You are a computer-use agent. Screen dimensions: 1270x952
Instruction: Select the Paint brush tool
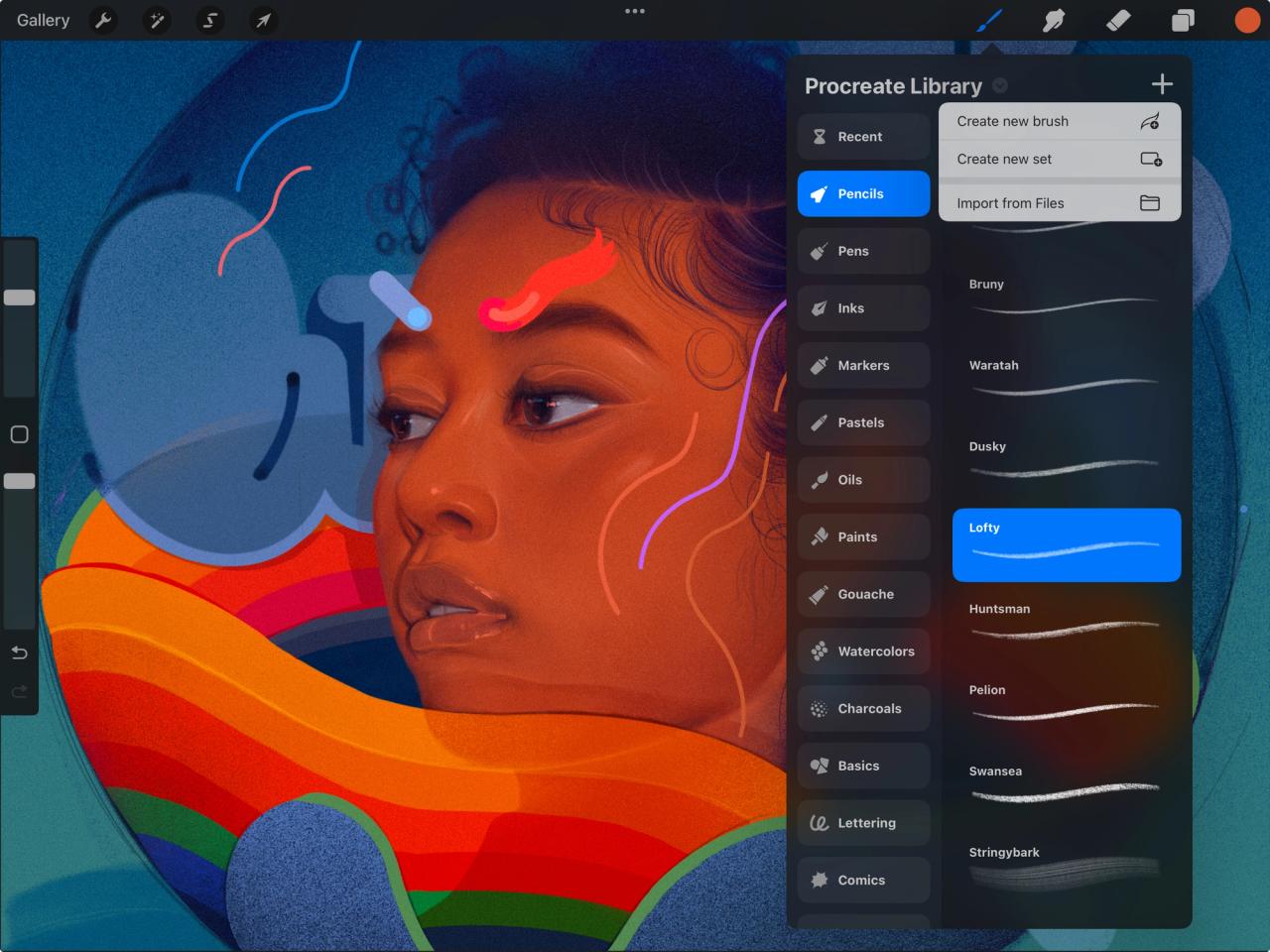(x=989, y=20)
